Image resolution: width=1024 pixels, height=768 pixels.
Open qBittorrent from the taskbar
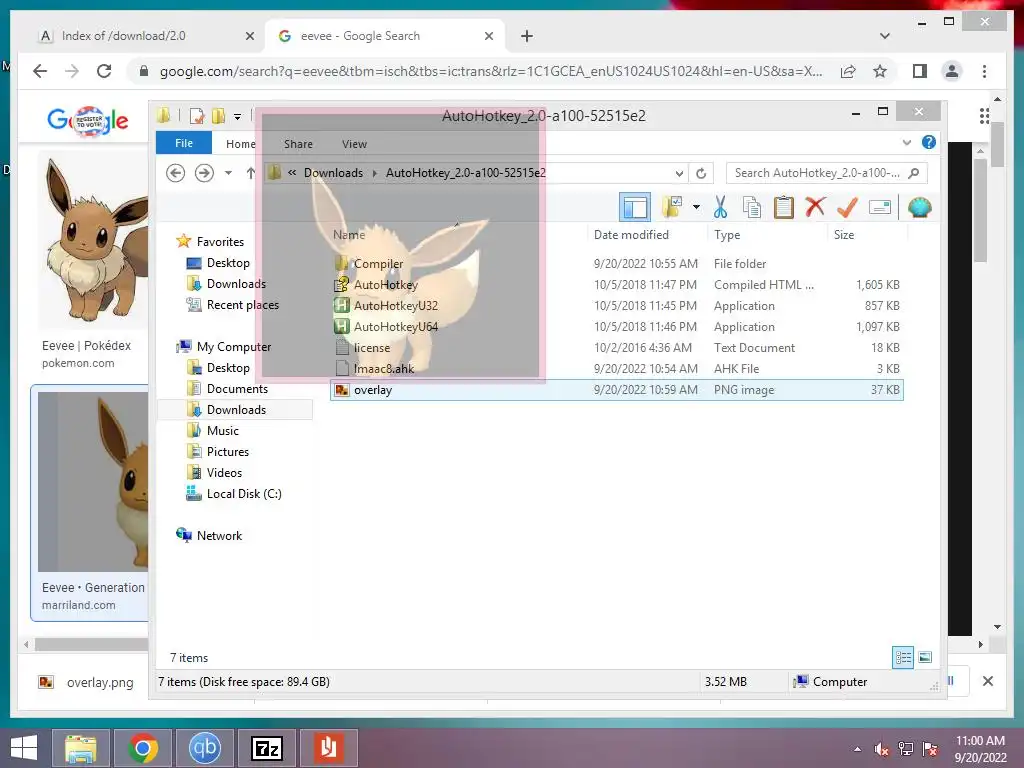click(x=205, y=748)
